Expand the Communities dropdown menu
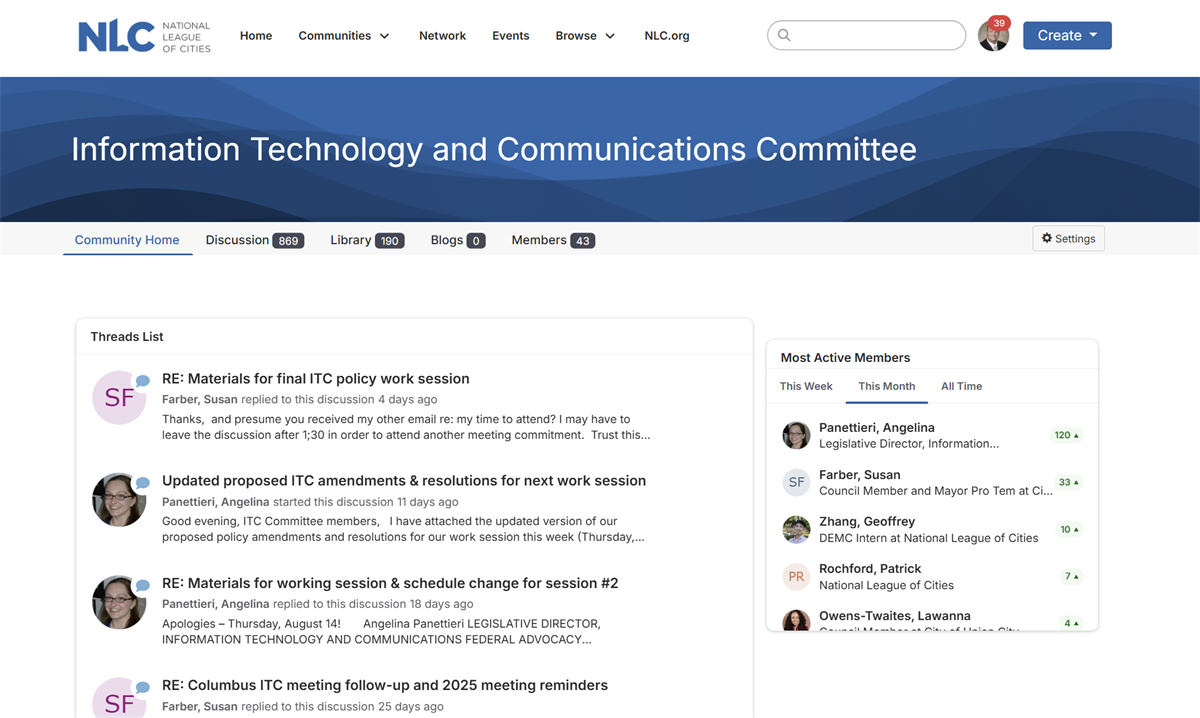This screenshot has height=718, width=1200. 344,36
